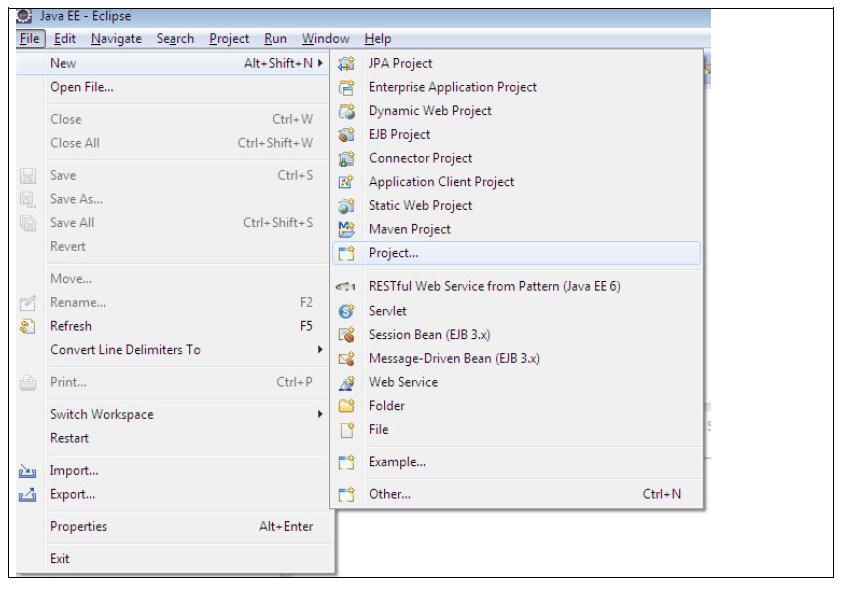The image size is (849, 589).
Task: Expand Convert Line Delimiters To submenu
Action: click(x=320, y=350)
